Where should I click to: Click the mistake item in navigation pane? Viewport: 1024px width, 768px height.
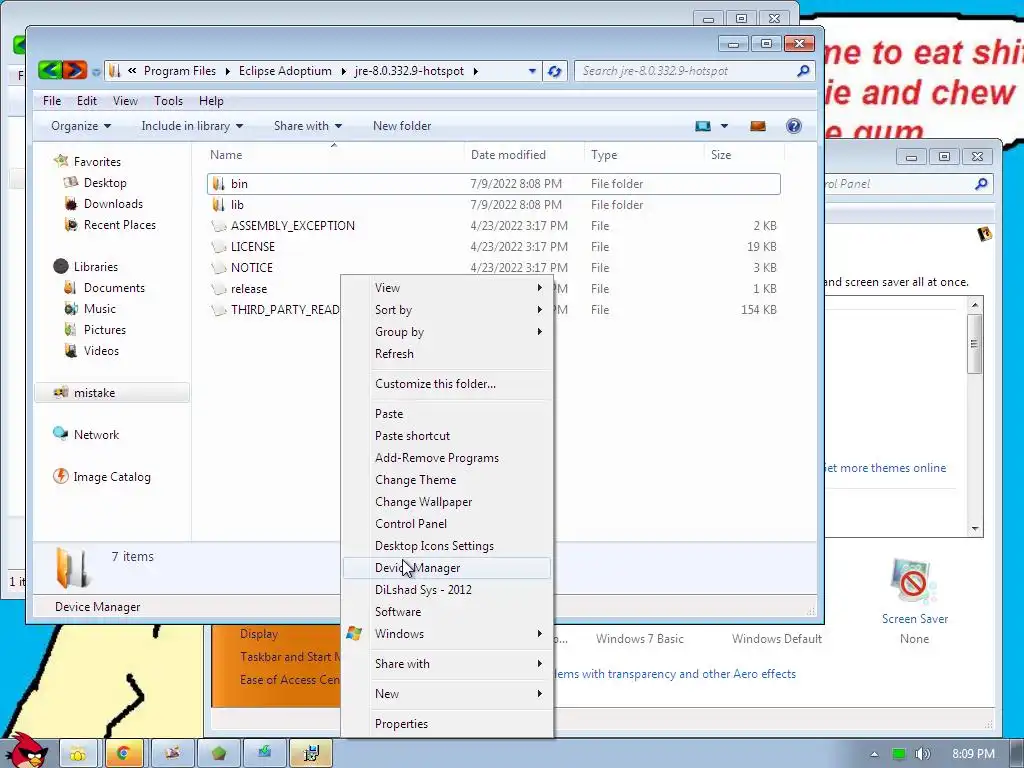point(112,392)
